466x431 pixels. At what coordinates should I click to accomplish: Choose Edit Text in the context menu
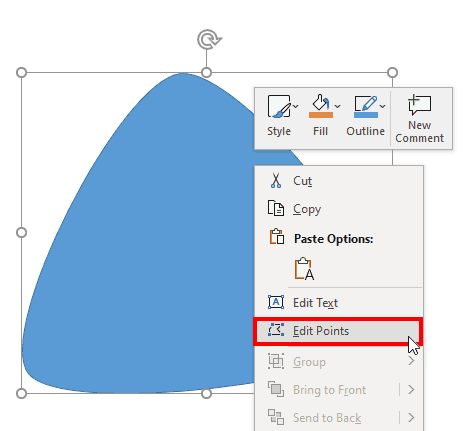[x=339, y=302]
